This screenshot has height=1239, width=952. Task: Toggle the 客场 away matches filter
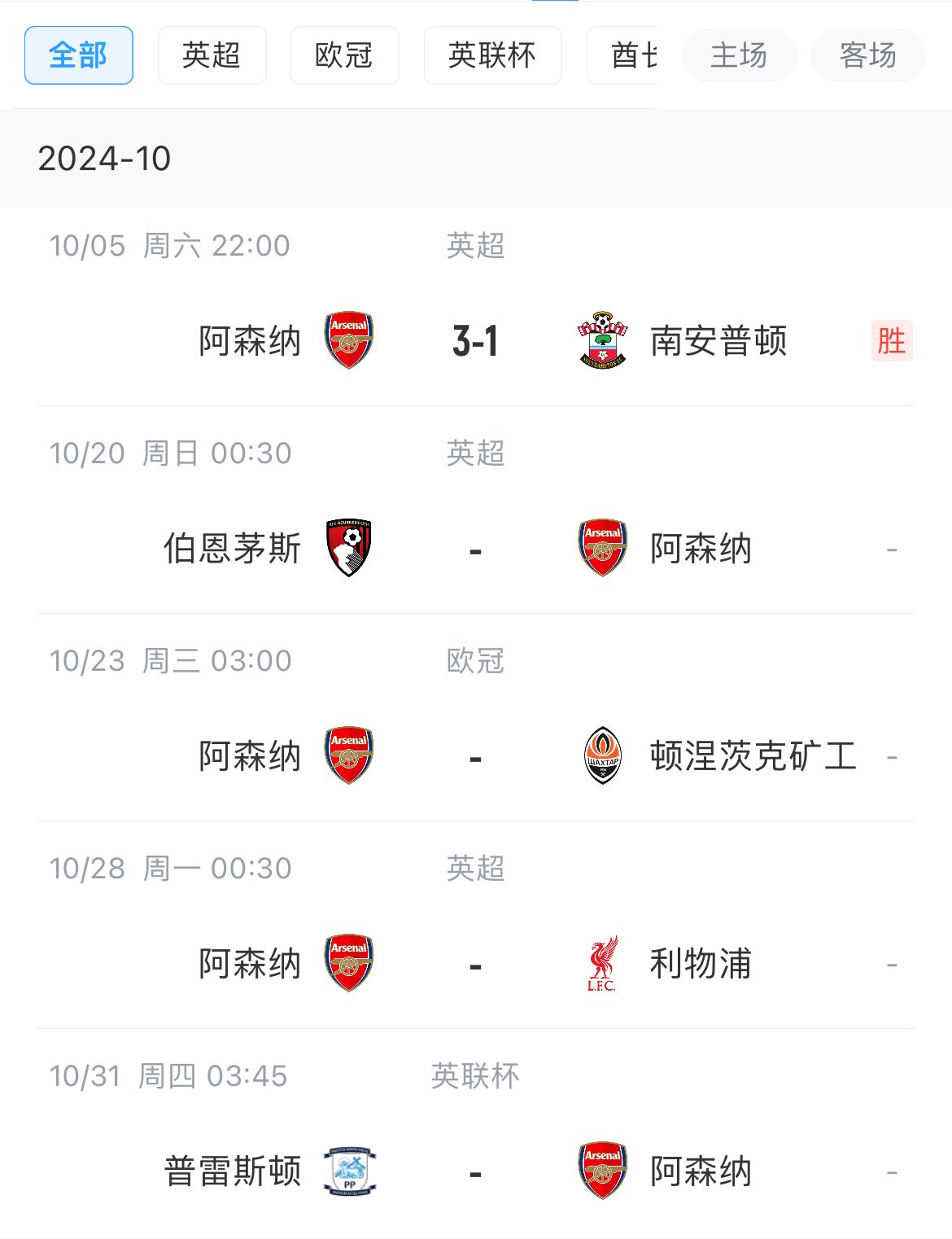tap(868, 55)
